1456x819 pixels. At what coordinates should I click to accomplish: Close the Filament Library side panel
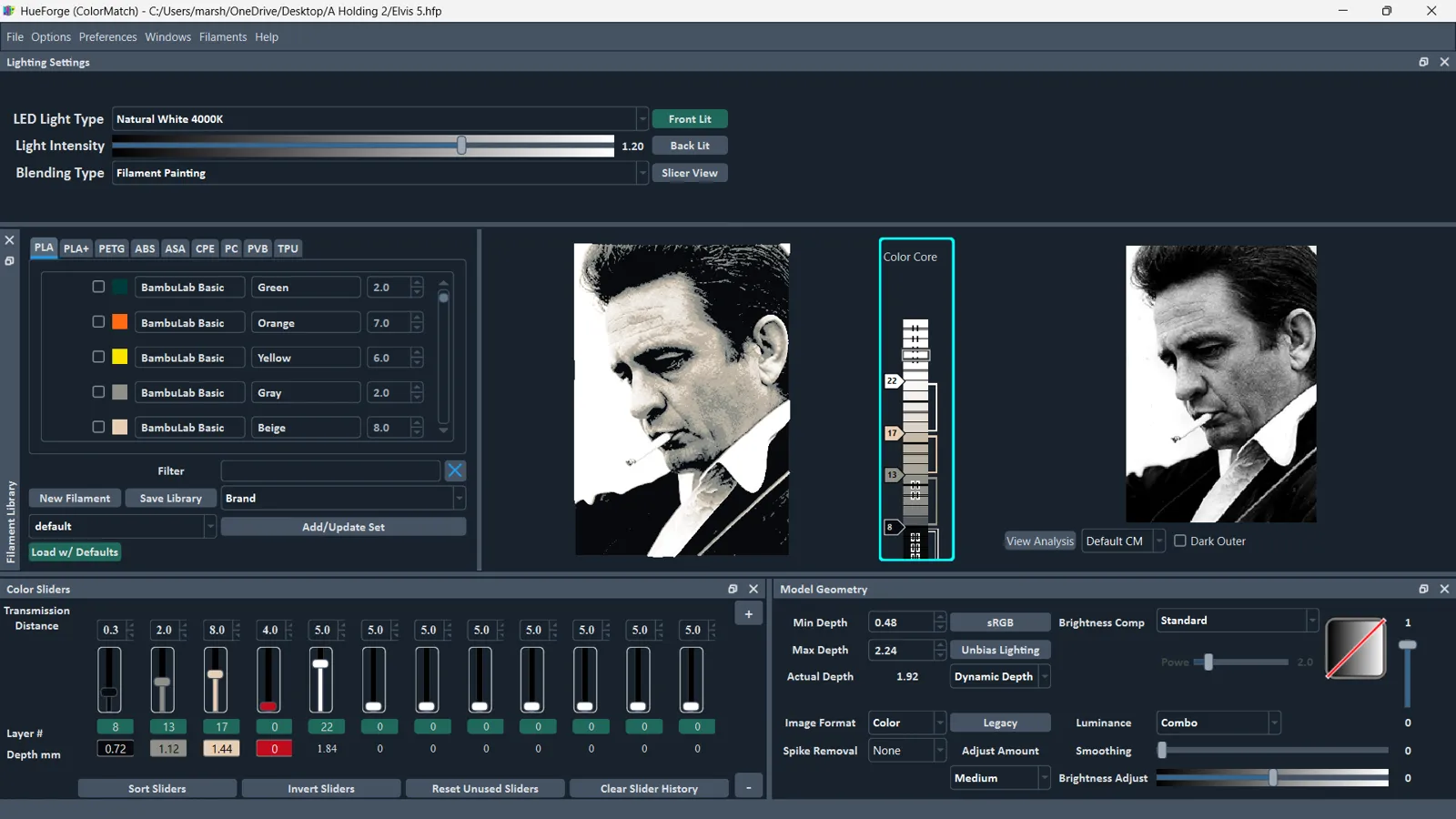[x=9, y=240]
